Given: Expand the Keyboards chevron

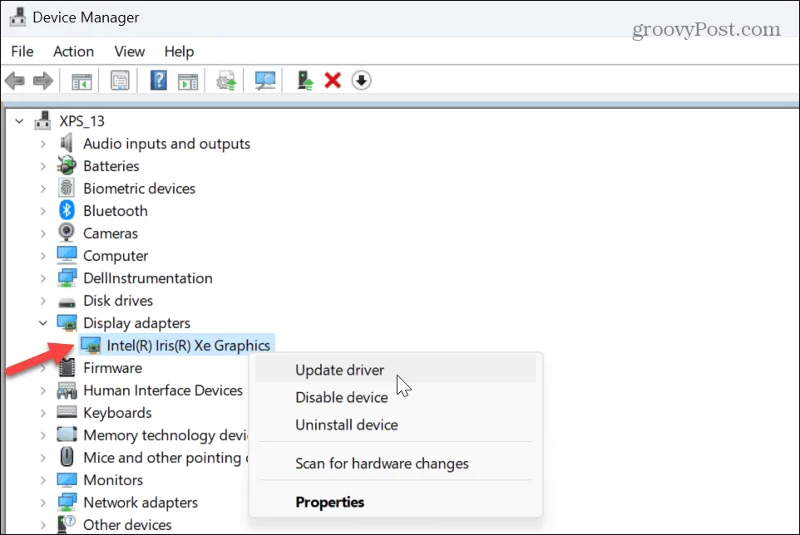Looking at the screenshot, I should [43, 413].
